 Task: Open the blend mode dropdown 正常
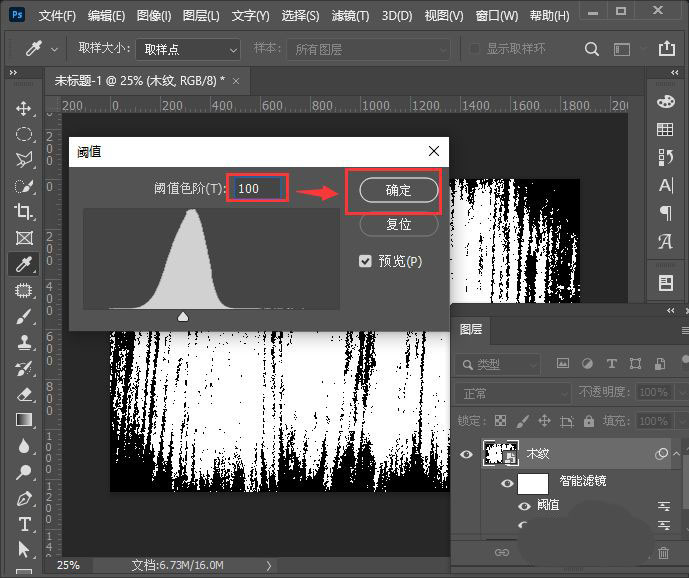(x=512, y=393)
